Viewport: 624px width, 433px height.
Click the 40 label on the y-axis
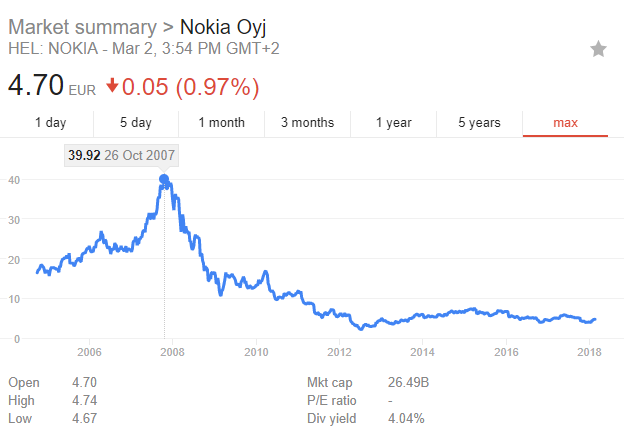coord(15,180)
